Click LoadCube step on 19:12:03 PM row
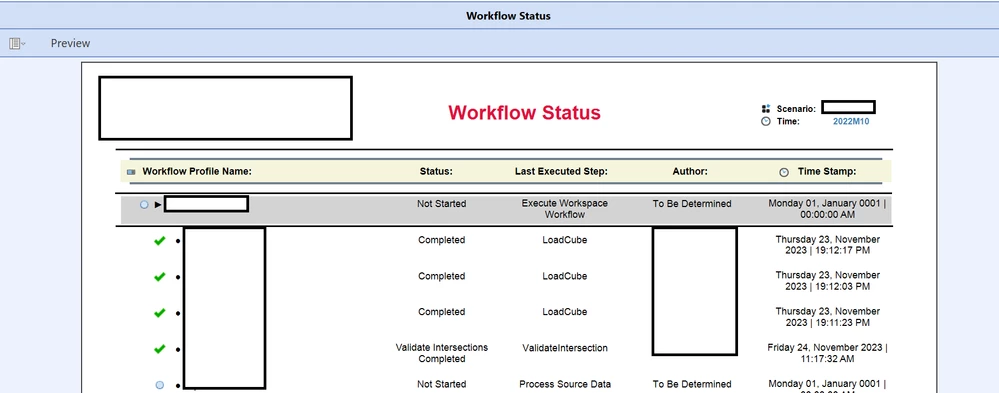The image size is (999, 393). click(564, 276)
